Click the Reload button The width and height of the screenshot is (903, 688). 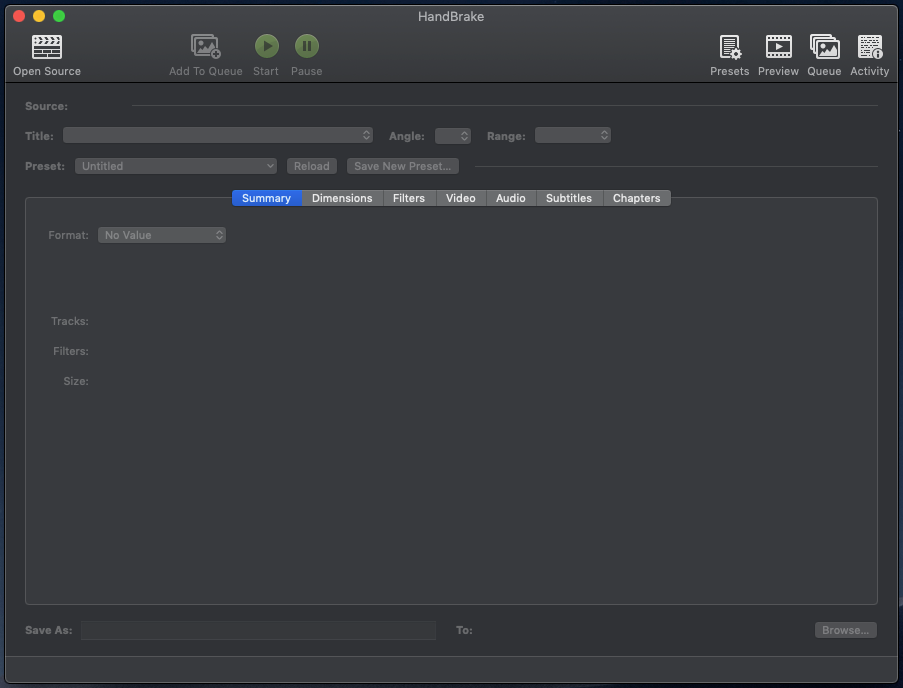tap(311, 165)
